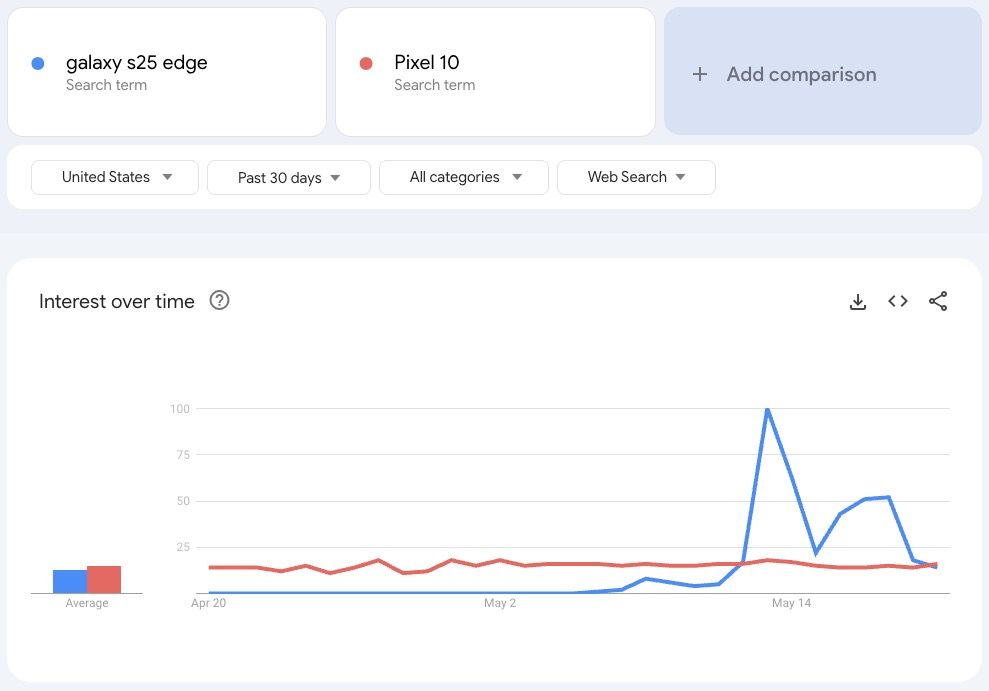Image resolution: width=989 pixels, height=691 pixels.
Task: Click the blue line peak at 100
Action: pos(767,409)
